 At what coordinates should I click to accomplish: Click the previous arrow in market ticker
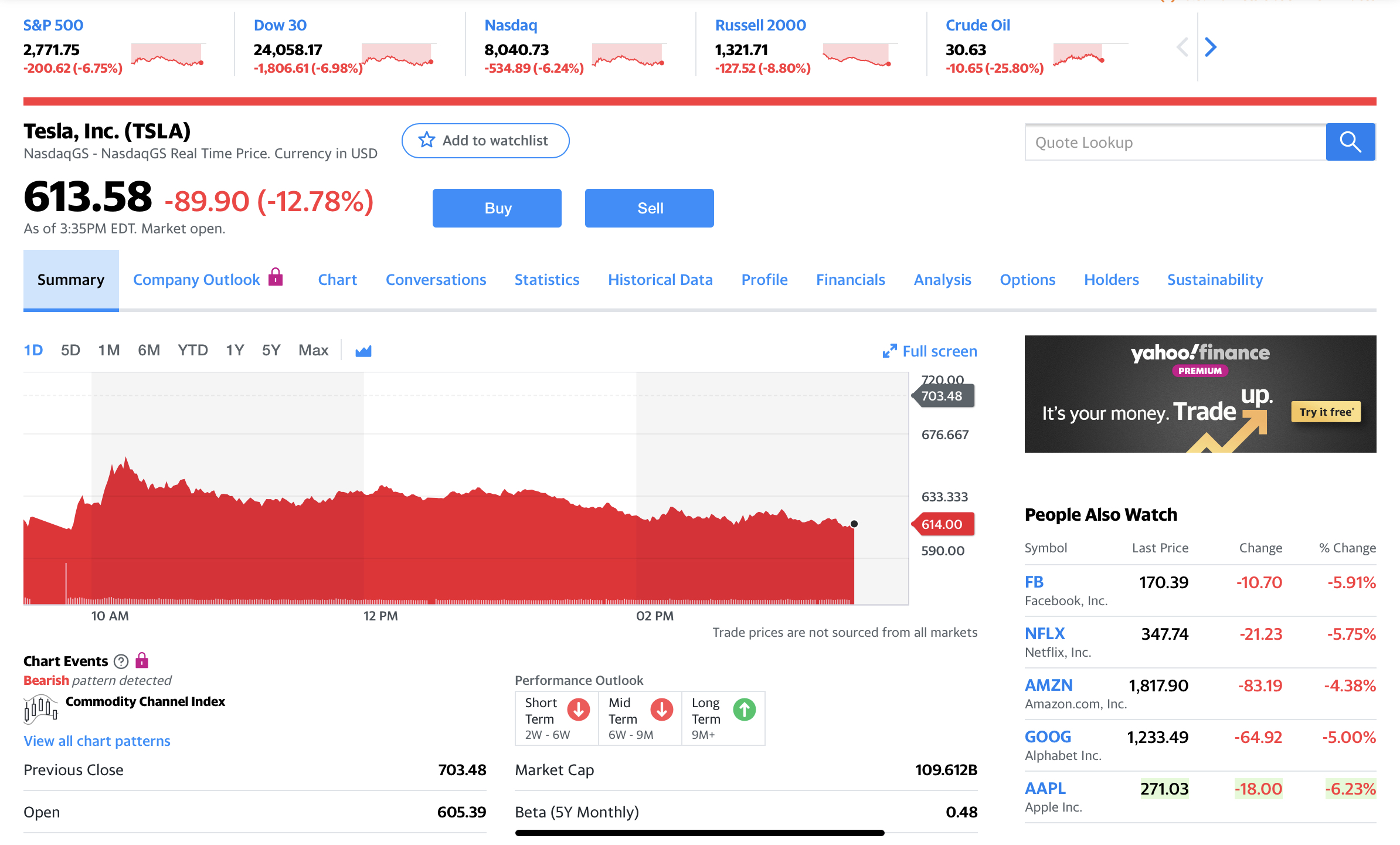click(1182, 47)
